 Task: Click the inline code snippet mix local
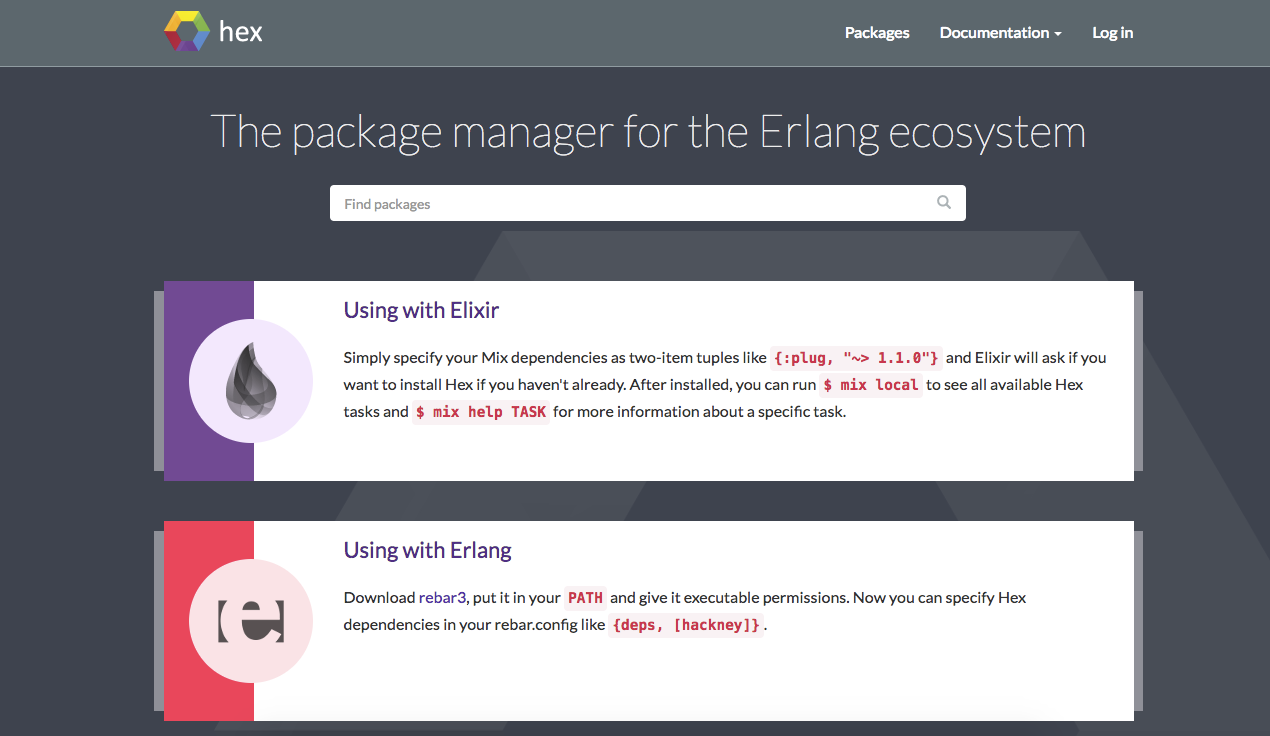870,384
